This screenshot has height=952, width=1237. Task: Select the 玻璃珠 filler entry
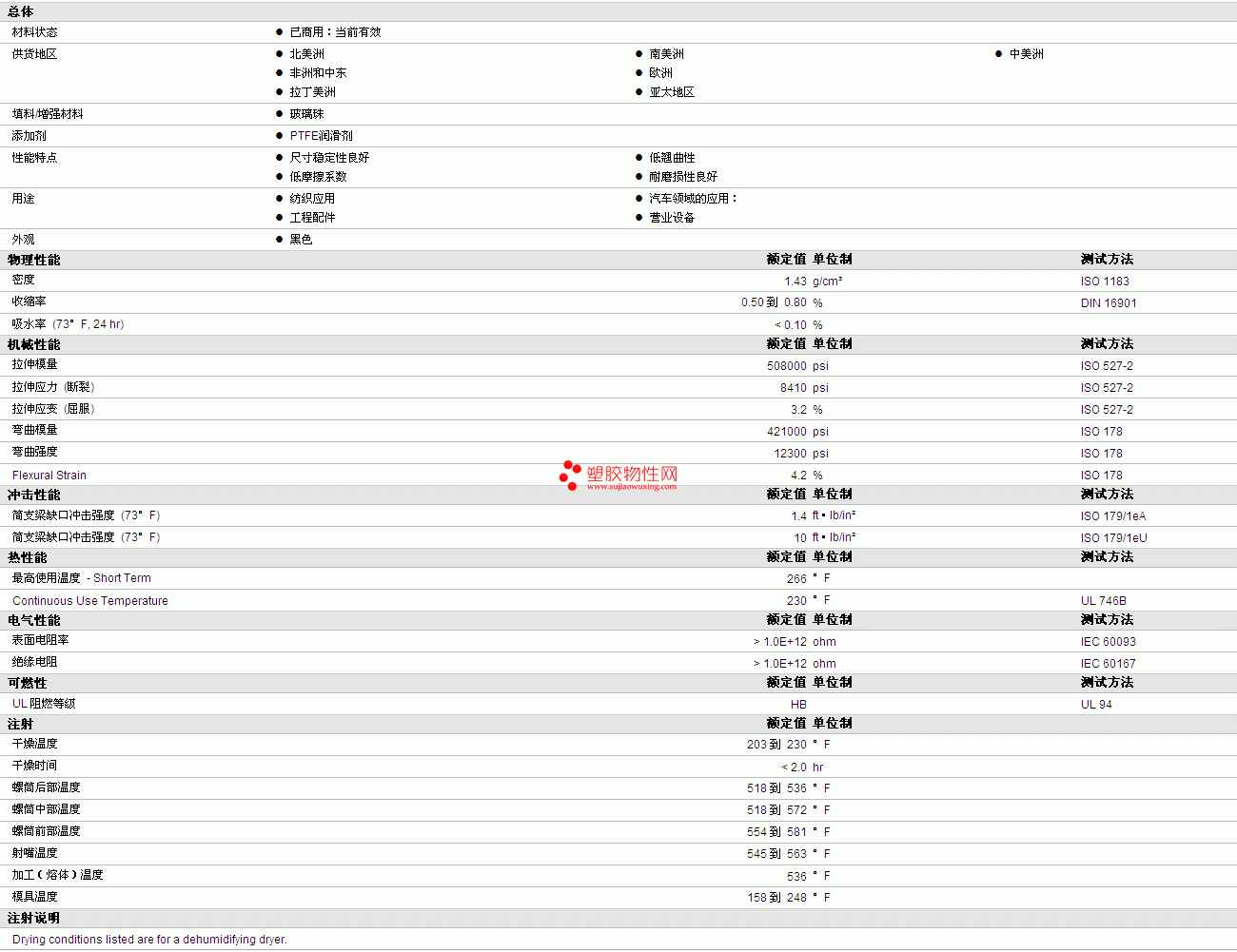pyautogui.click(x=306, y=114)
